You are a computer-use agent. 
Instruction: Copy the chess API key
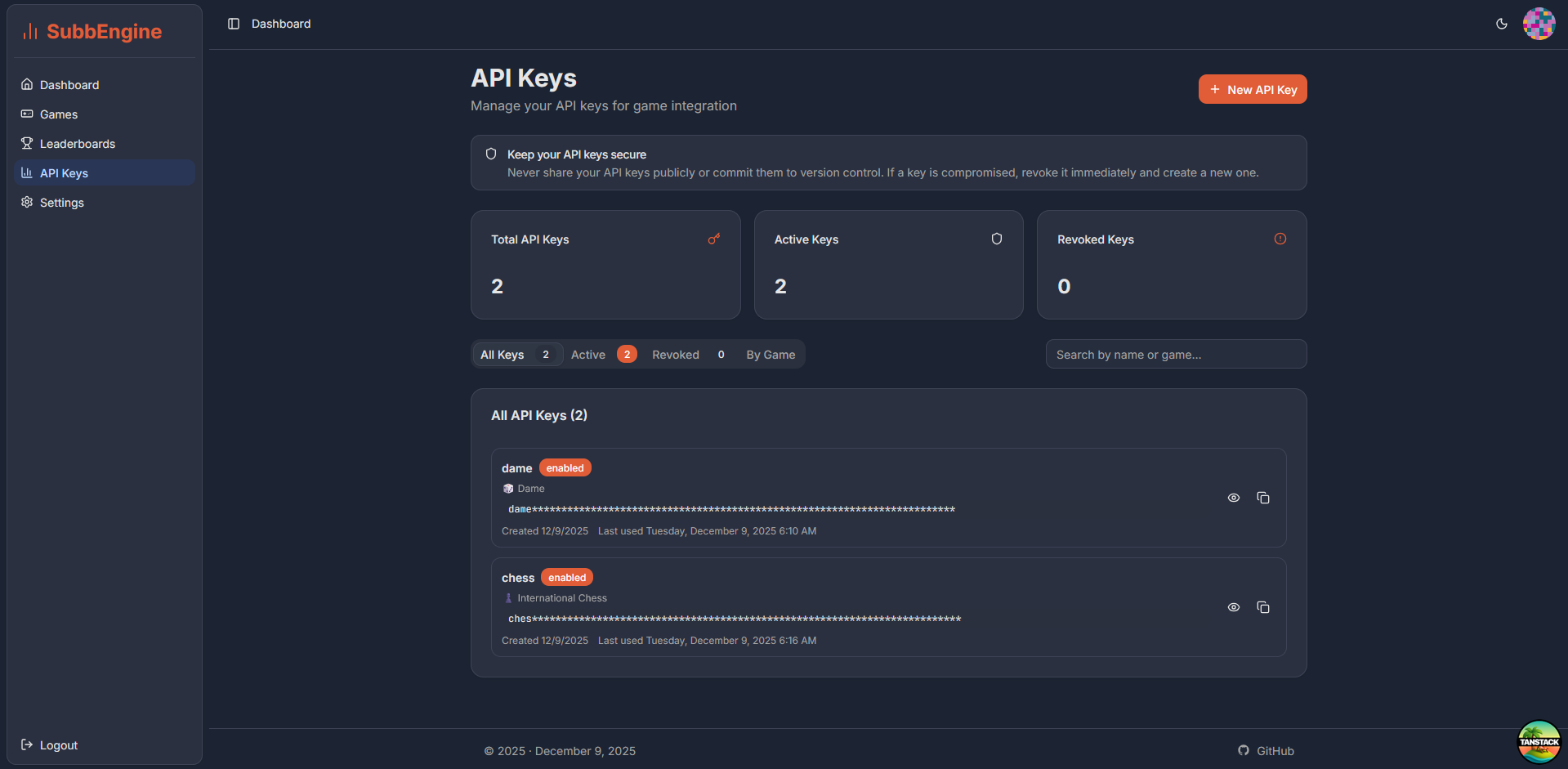[1262, 607]
